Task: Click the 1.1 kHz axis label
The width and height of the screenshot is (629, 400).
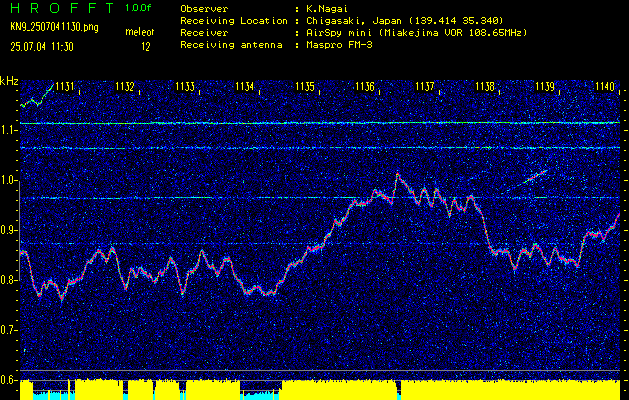Action: click(x=9, y=130)
